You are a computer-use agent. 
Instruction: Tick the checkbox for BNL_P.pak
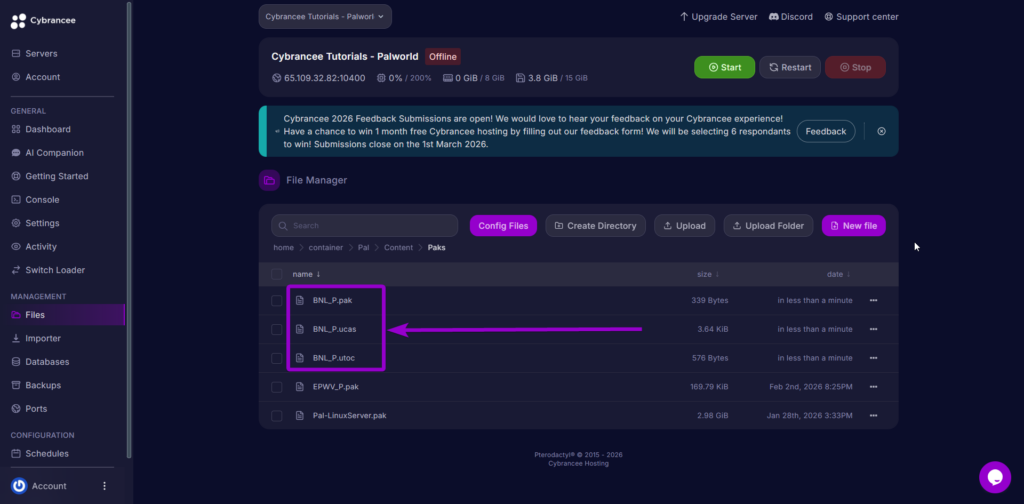pyautogui.click(x=277, y=300)
